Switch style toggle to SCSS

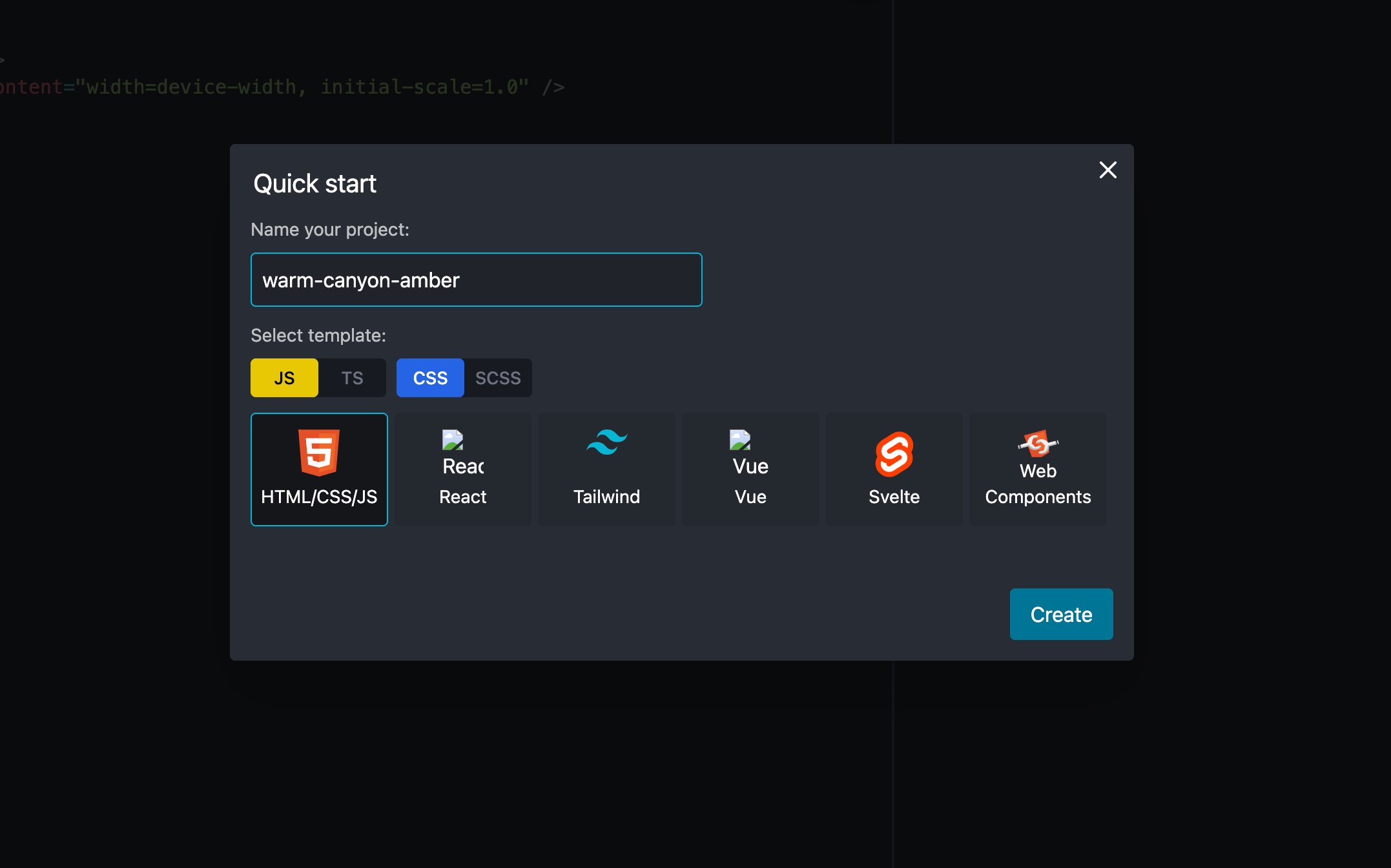click(x=498, y=378)
